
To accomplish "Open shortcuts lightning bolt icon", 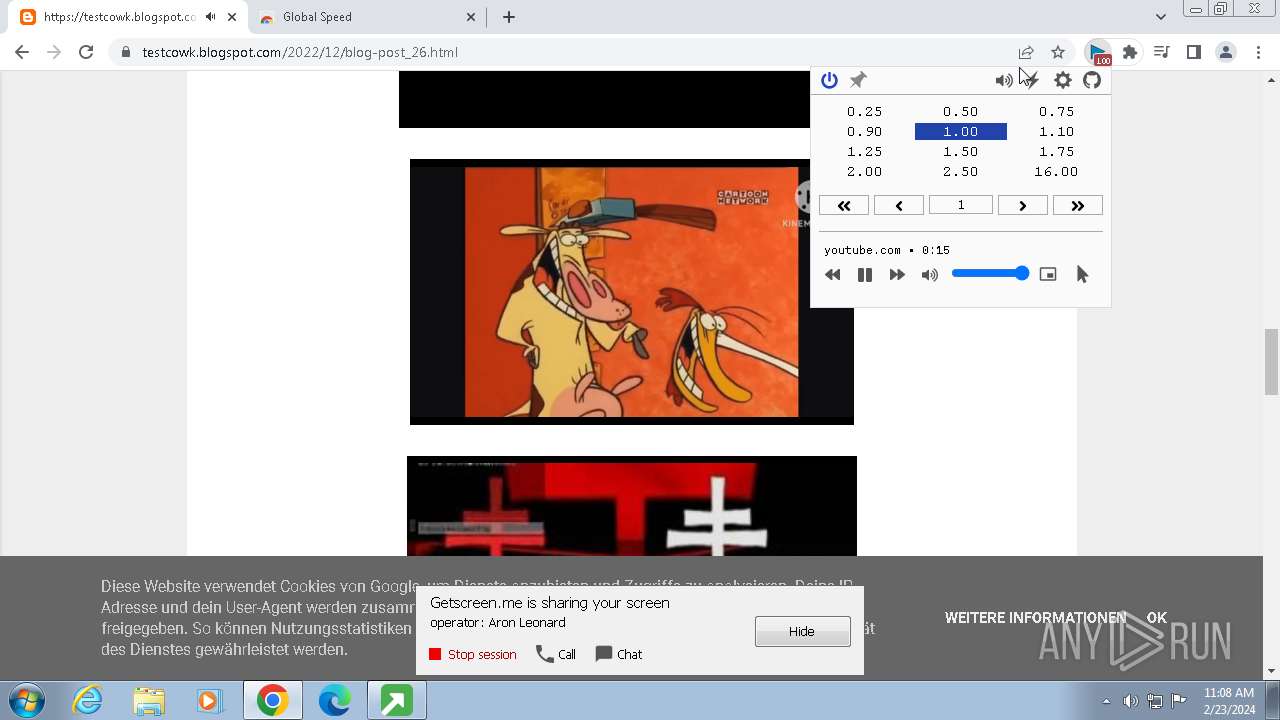I will point(1033,80).
